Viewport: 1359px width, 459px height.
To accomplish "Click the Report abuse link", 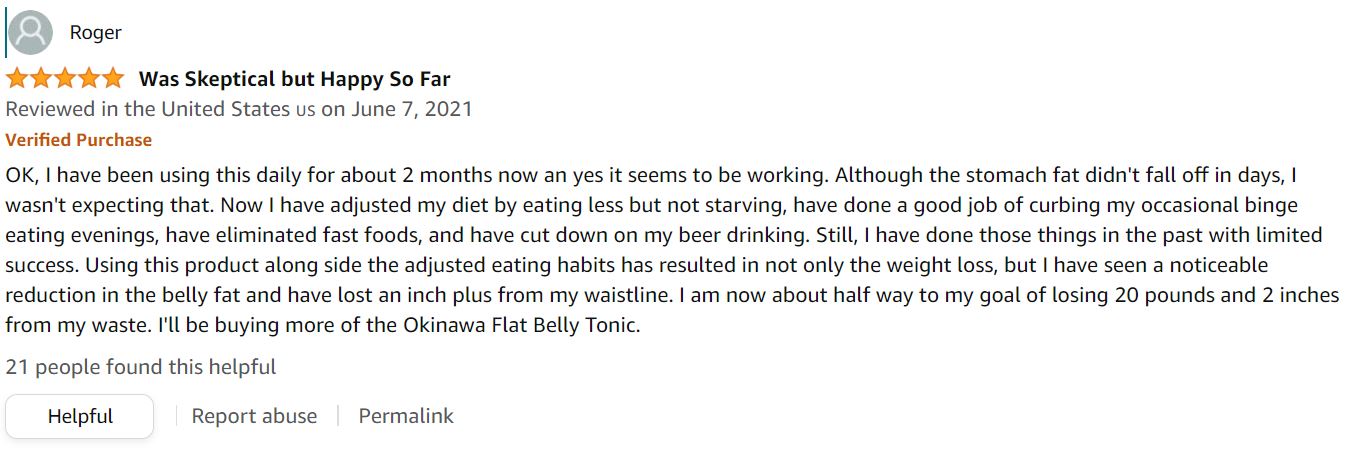I will tap(254, 416).
